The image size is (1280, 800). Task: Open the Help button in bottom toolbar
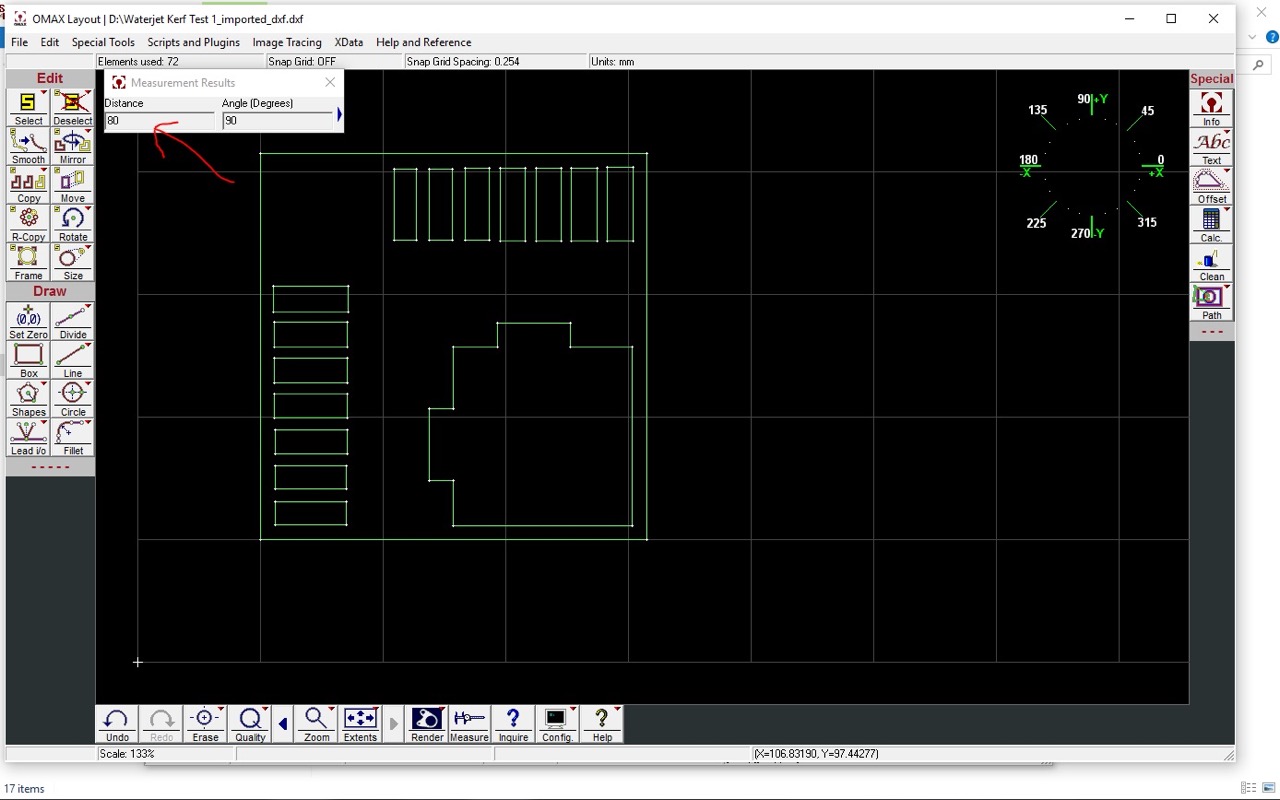[602, 724]
